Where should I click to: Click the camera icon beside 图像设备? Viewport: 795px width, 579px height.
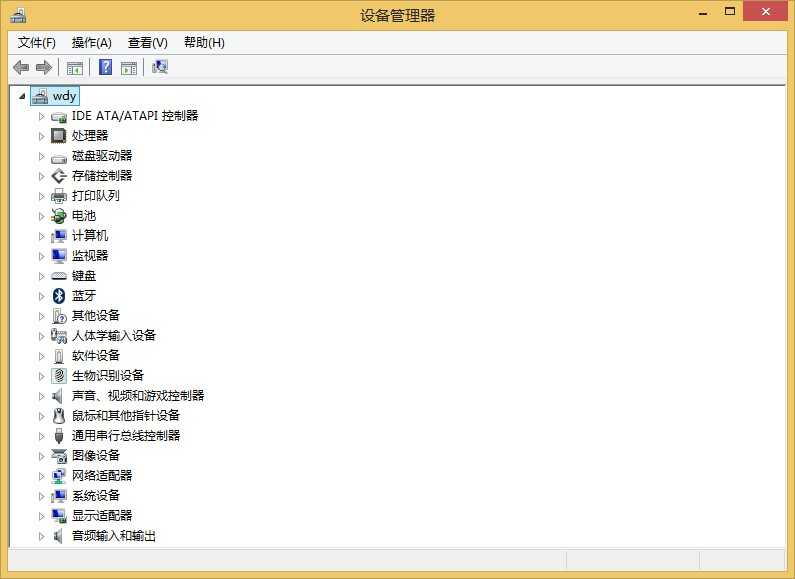coord(59,456)
